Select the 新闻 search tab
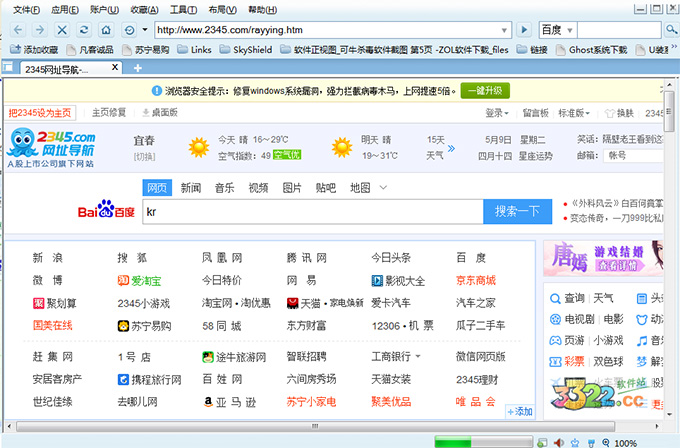The height and width of the screenshot is (448, 680). [x=190, y=187]
